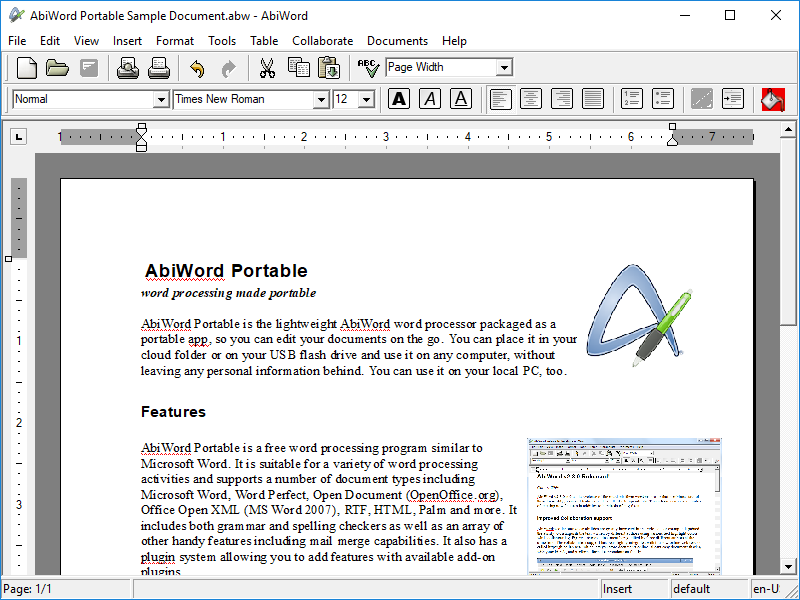Open the Collaborate menu
This screenshot has width=800, height=600.
322,41
